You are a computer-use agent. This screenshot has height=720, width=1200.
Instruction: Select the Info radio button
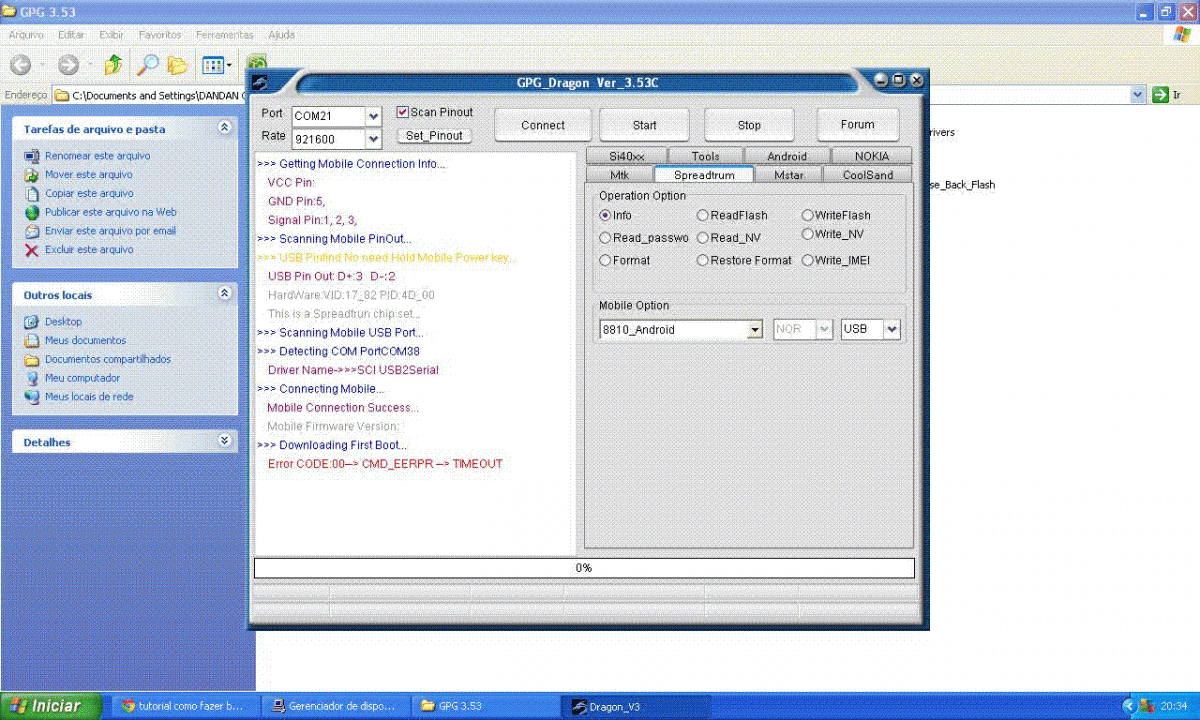click(x=605, y=216)
